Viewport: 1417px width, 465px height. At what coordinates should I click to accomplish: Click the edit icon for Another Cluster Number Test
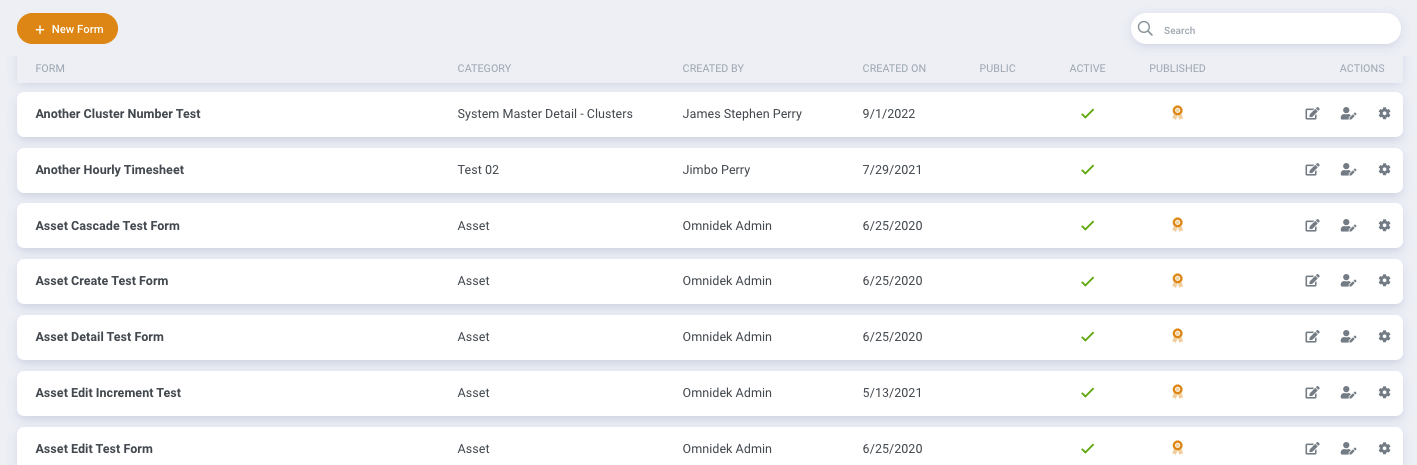(1312, 114)
